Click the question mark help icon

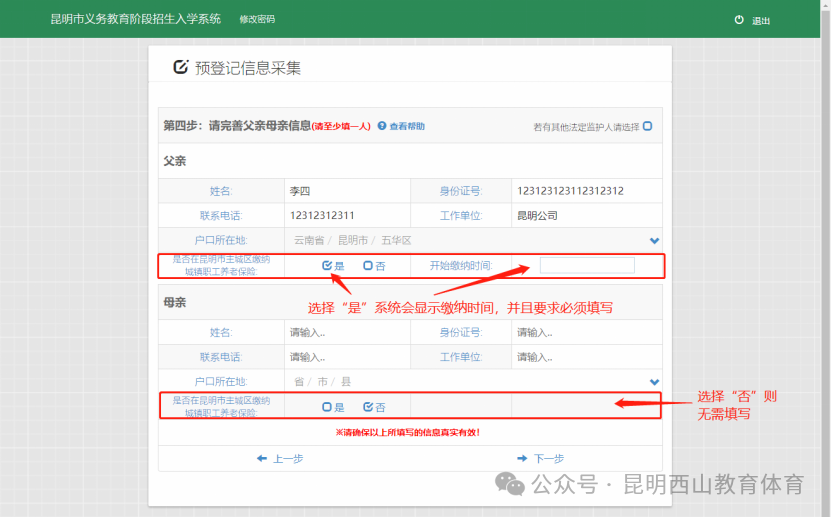pyautogui.click(x=382, y=126)
